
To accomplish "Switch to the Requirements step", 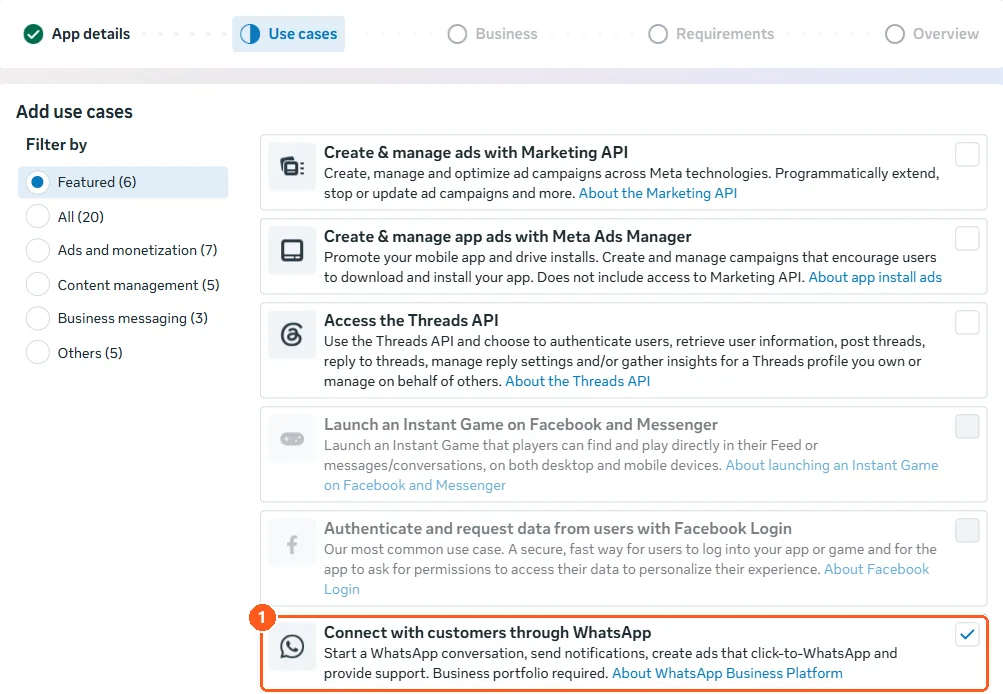I will coord(711,34).
